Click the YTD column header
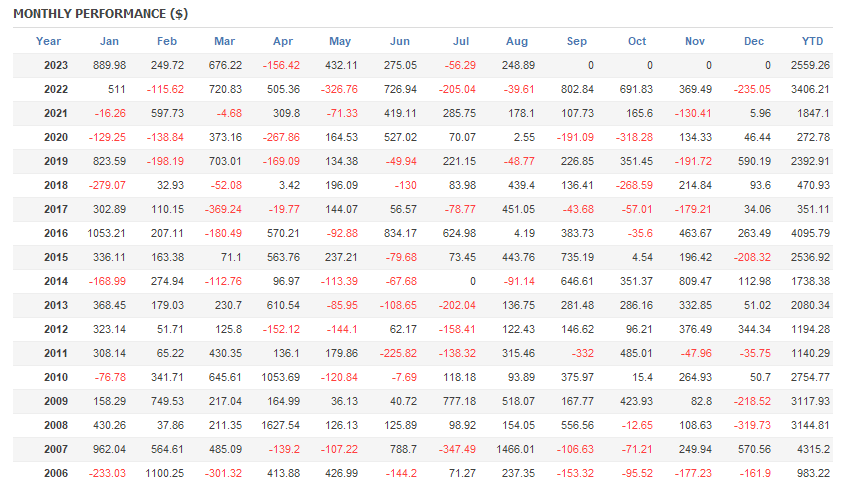 (812, 41)
